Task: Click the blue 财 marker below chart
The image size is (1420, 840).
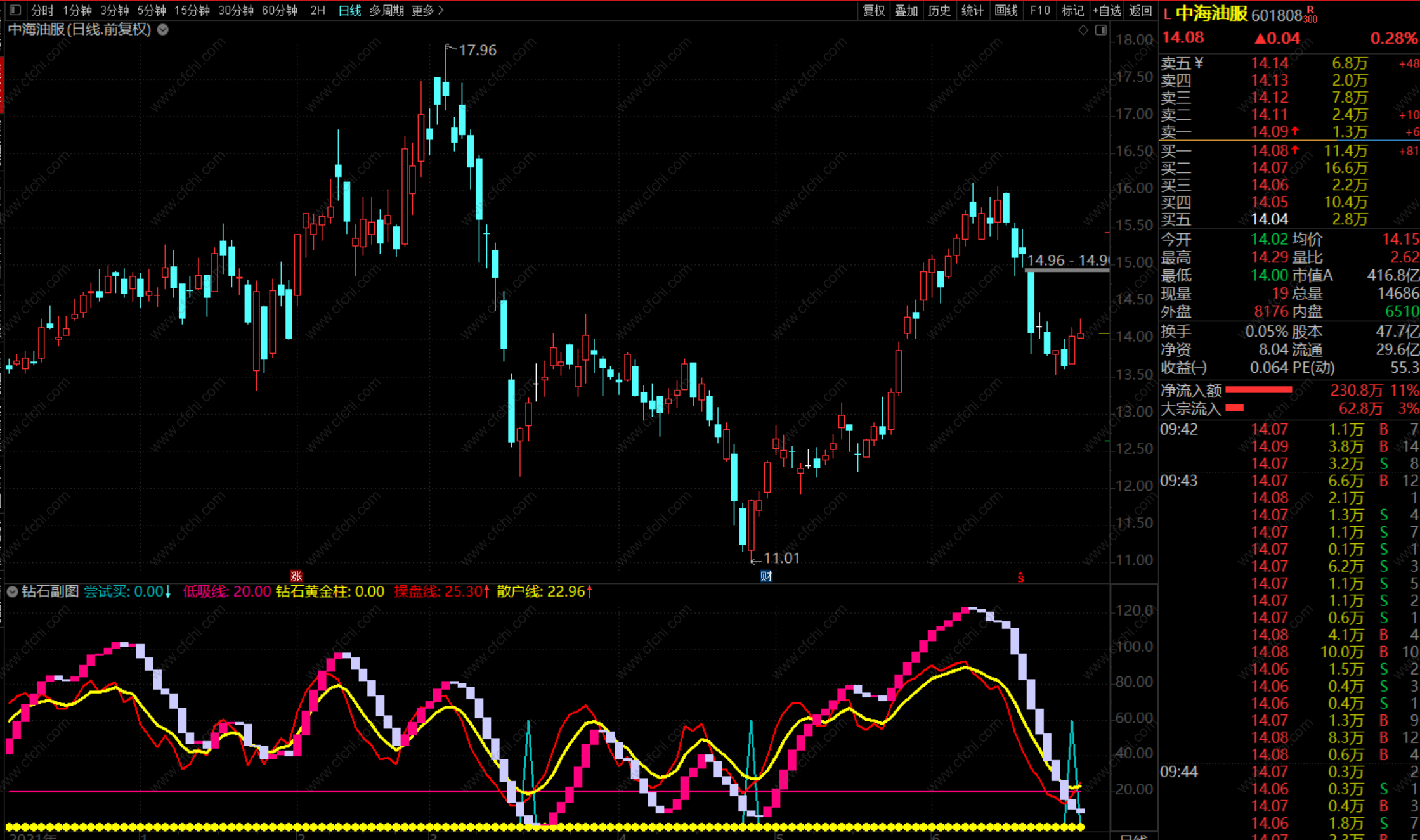Action: coord(766,576)
